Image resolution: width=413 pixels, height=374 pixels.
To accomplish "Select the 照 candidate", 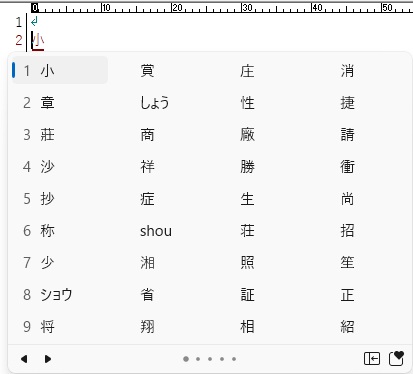I will [247, 263].
